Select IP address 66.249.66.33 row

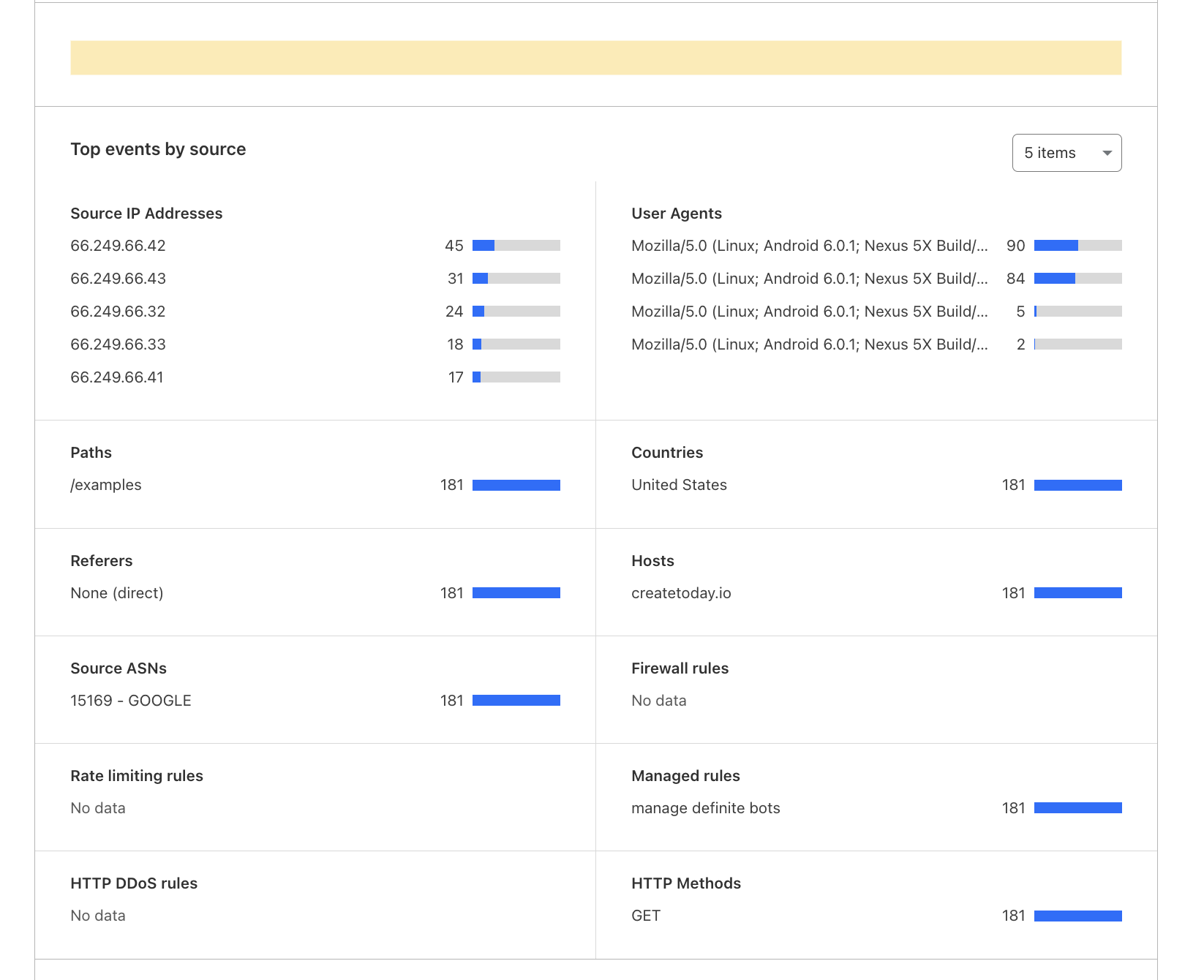click(118, 344)
